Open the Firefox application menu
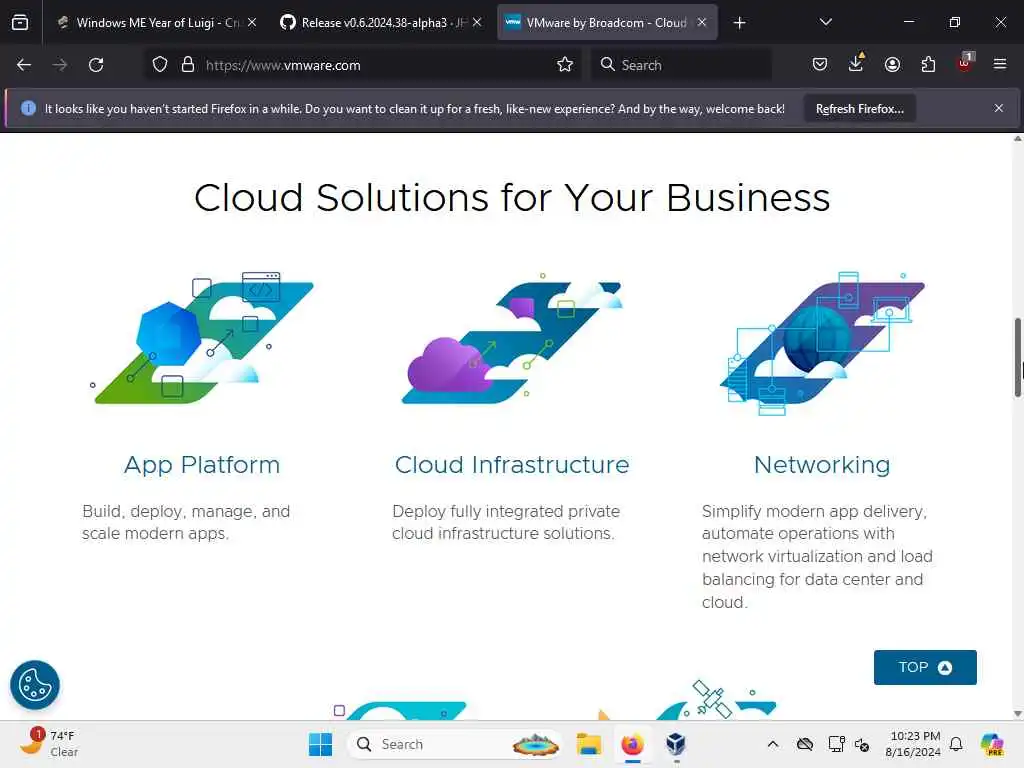The image size is (1024, 768). (1000, 65)
